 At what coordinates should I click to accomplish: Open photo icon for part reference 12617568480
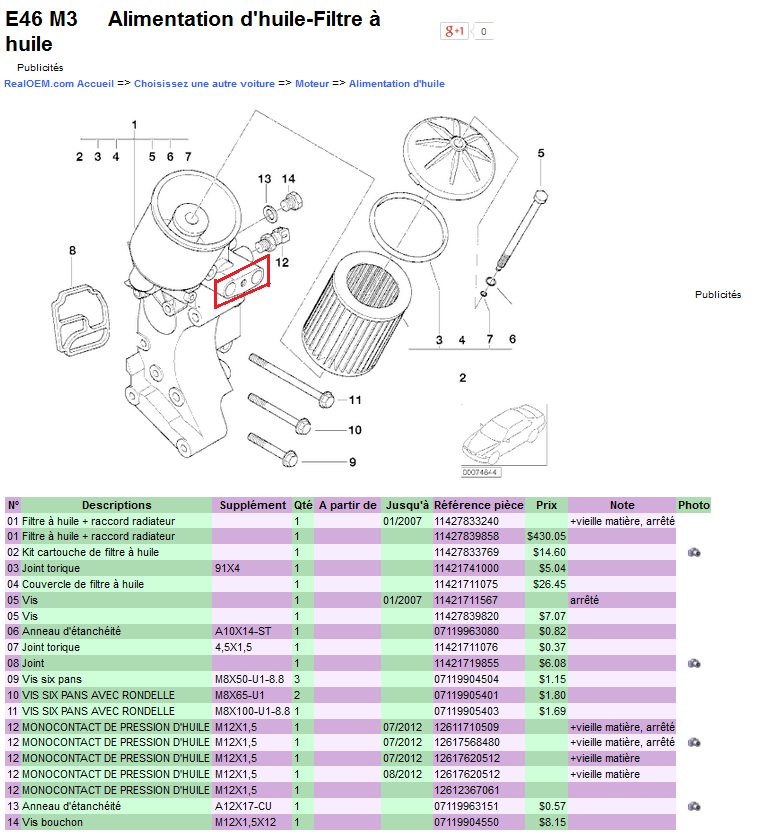[x=693, y=743]
